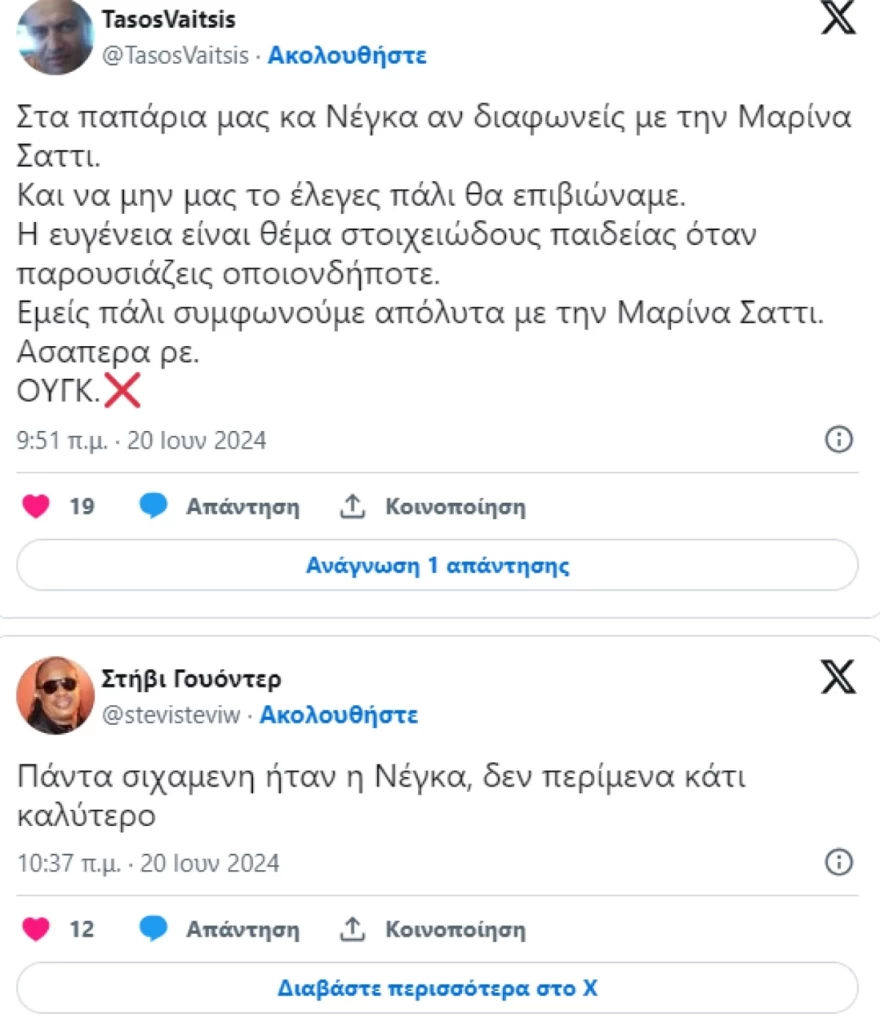Click the reply bubble icon on TasosVaitsis tweet

point(152,506)
